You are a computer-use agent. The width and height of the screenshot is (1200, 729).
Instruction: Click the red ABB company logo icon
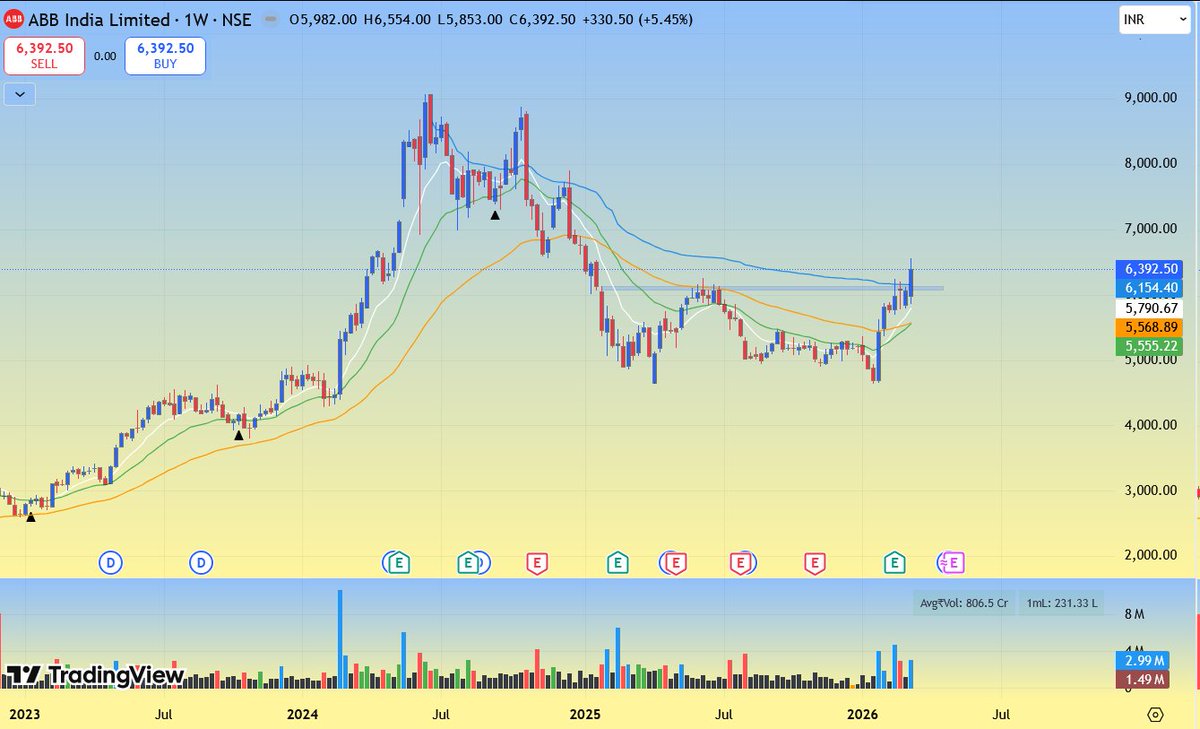(13, 20)
